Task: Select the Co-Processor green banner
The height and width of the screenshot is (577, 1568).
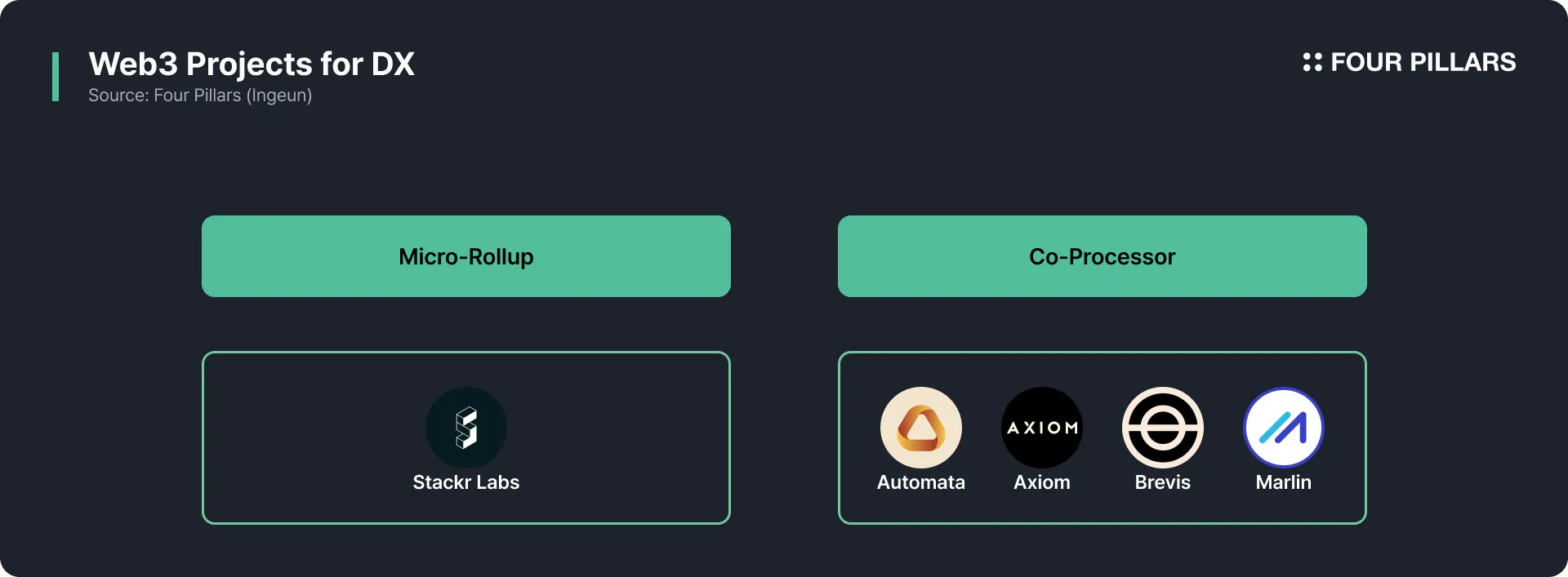Action: [x=1102, y=256]
